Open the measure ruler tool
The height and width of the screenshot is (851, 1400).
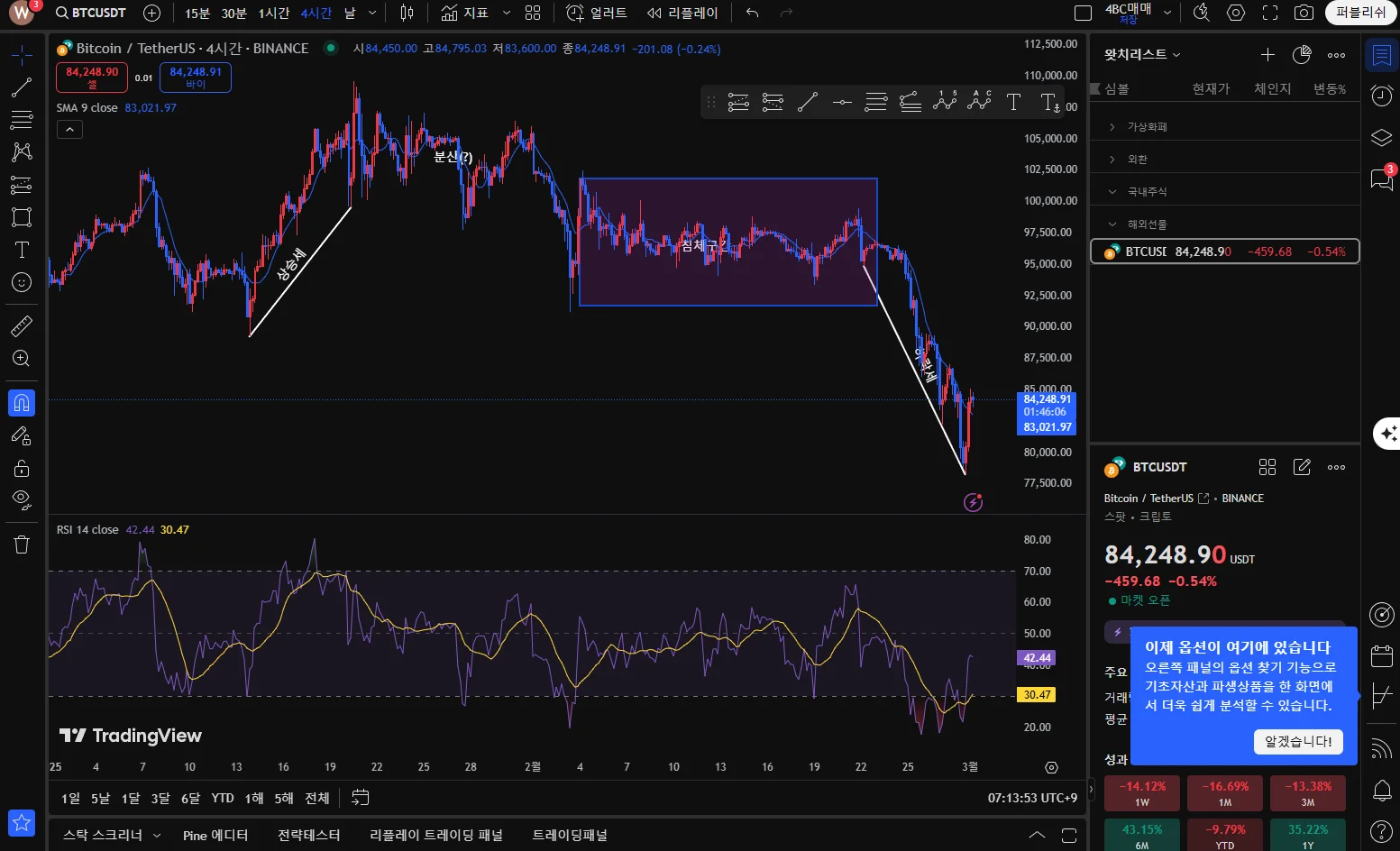22,326
